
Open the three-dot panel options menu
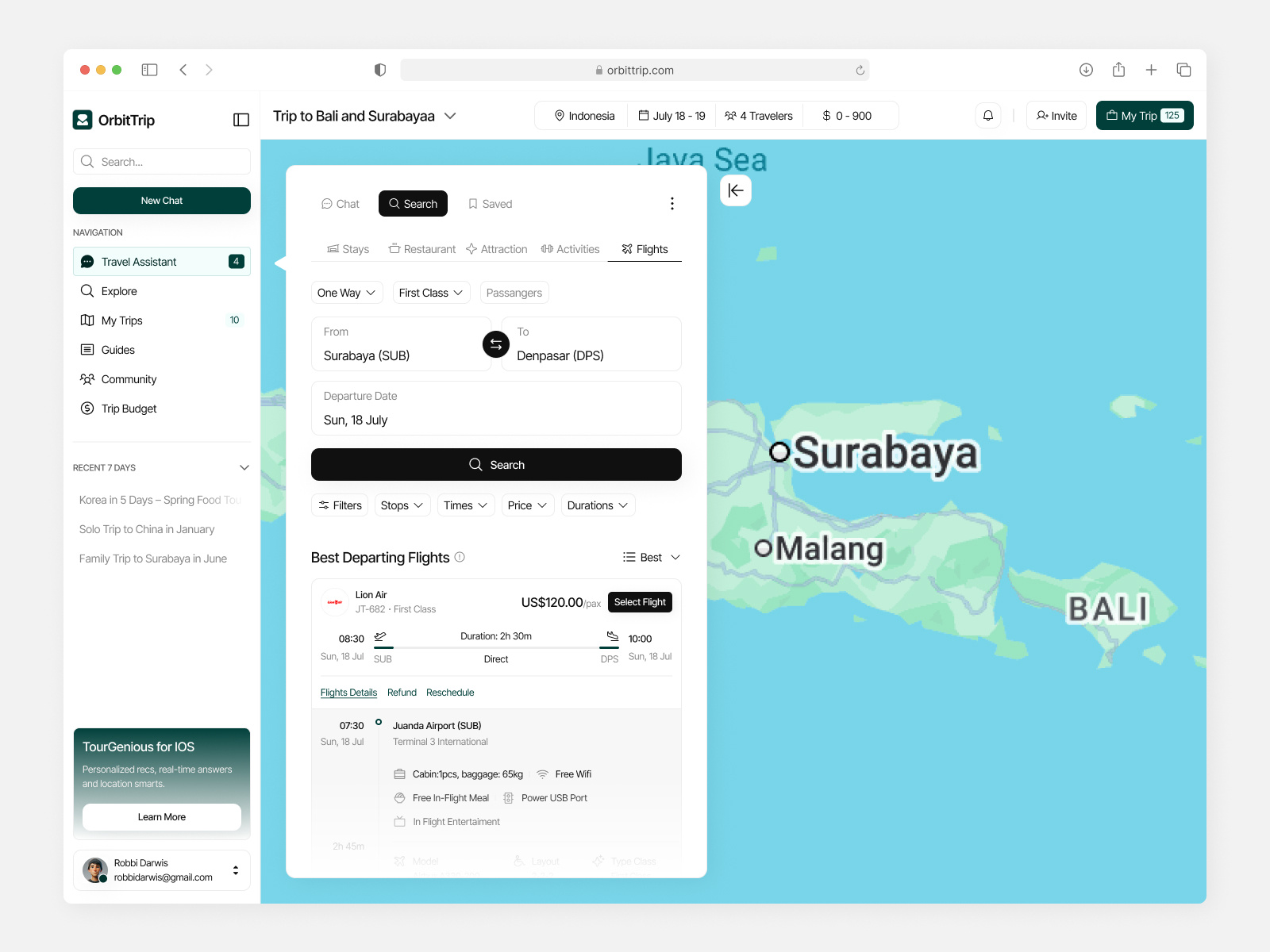pyautogui.click(x=672, y=204)
